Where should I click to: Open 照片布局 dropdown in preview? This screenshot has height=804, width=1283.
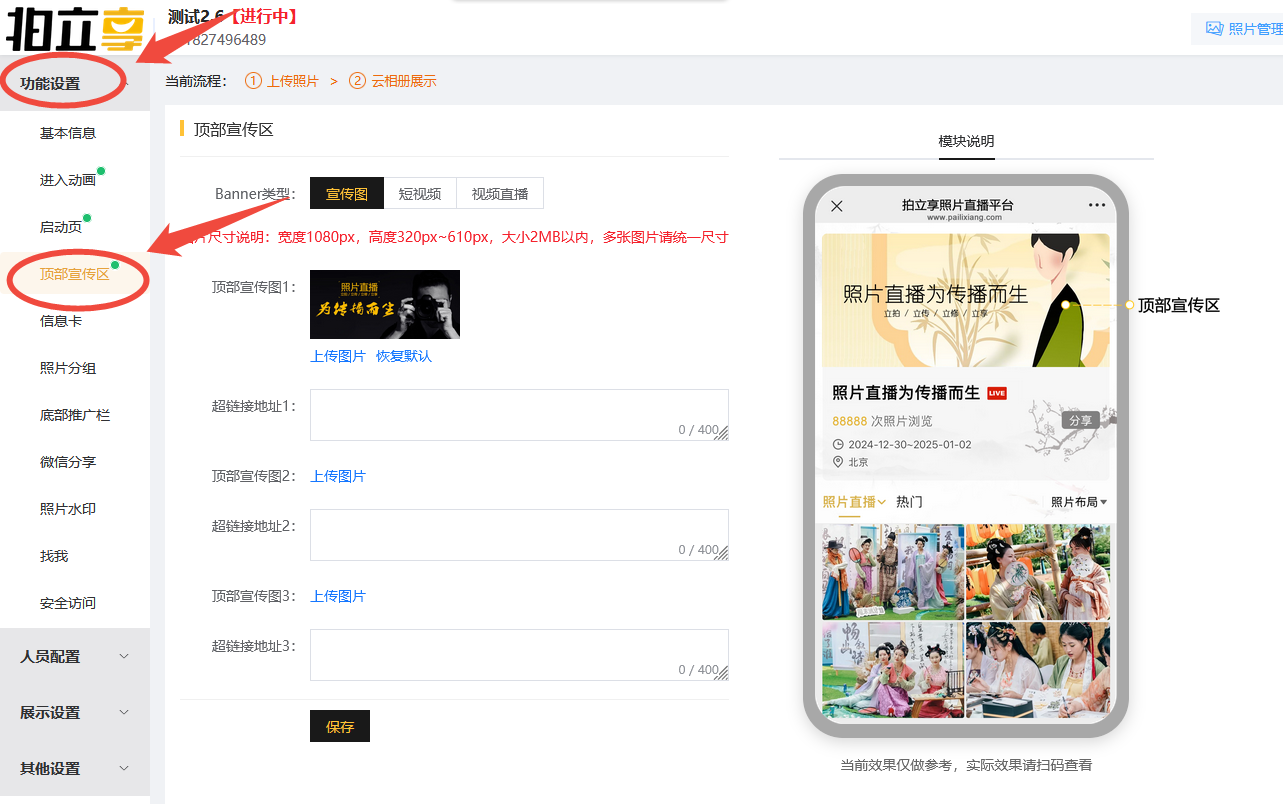pyautogui.click(x=1079, y=502)
